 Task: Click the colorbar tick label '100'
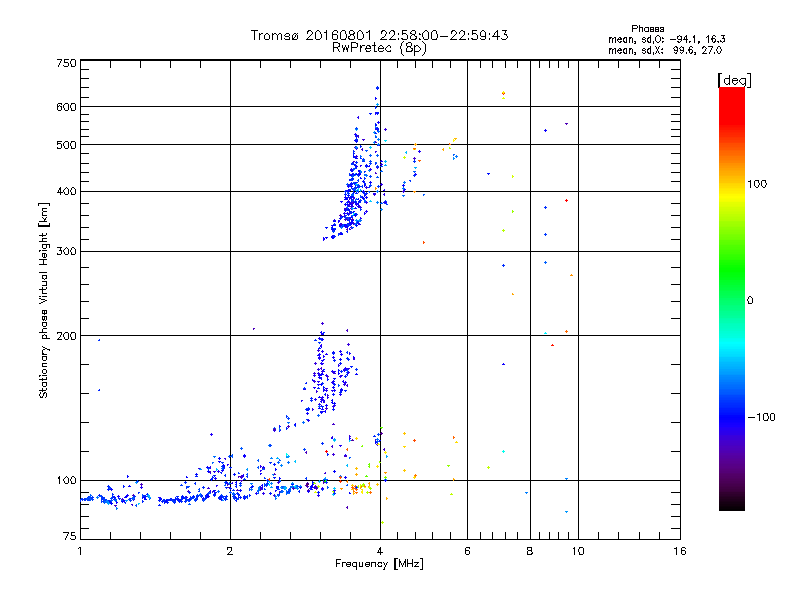click(x=757, y=184)
